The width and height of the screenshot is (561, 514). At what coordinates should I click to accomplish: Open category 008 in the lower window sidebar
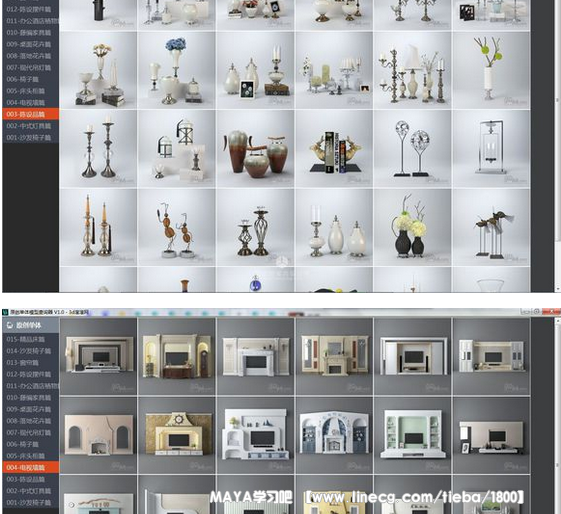click(31, 421)
